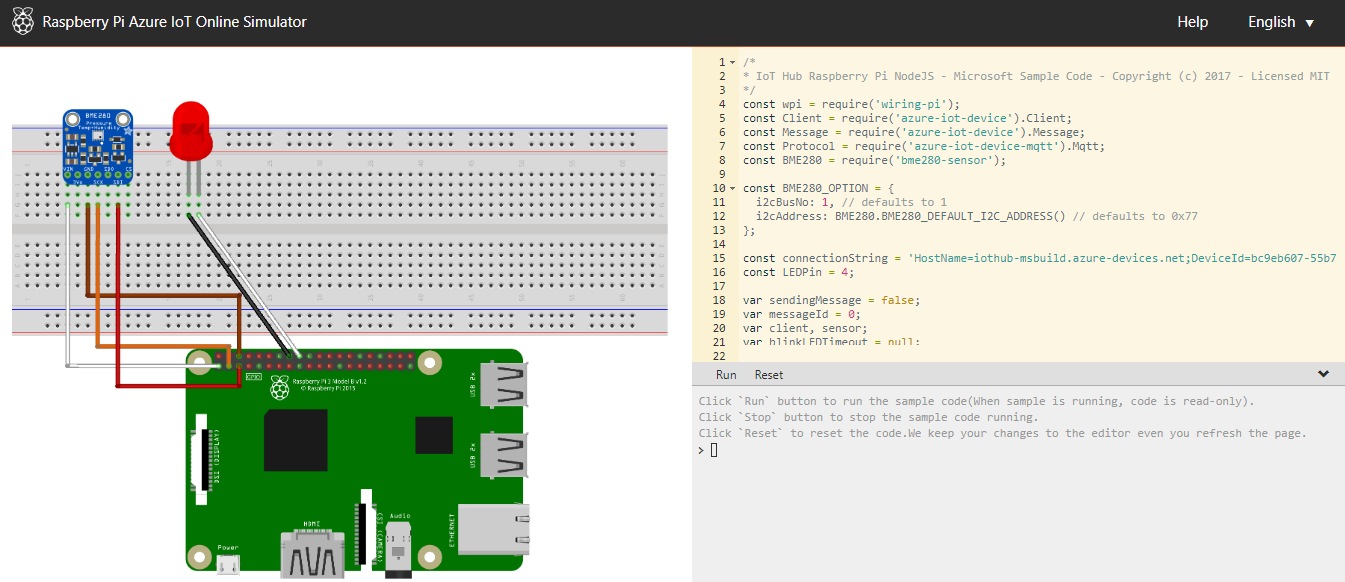Click the lower USB 2x port
The height and width of the screenshot is (582, 1345).
point(502,455)
